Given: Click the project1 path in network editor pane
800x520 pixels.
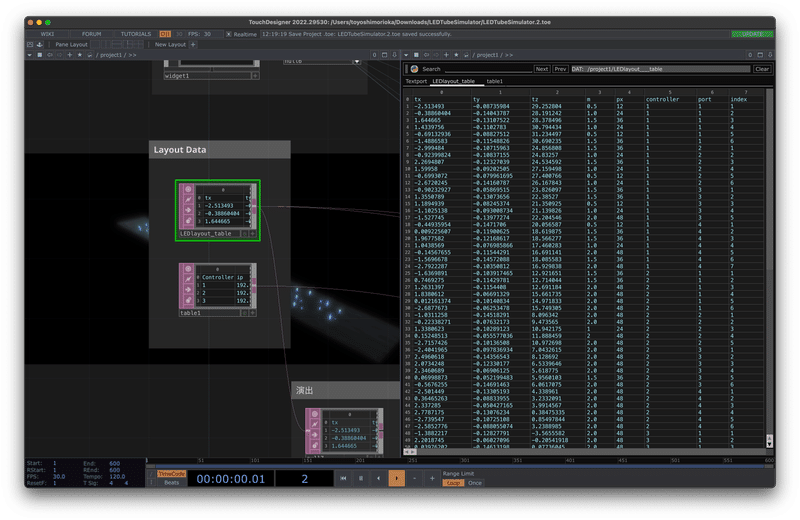Looking at the screenshot, I should click(111, 55).
